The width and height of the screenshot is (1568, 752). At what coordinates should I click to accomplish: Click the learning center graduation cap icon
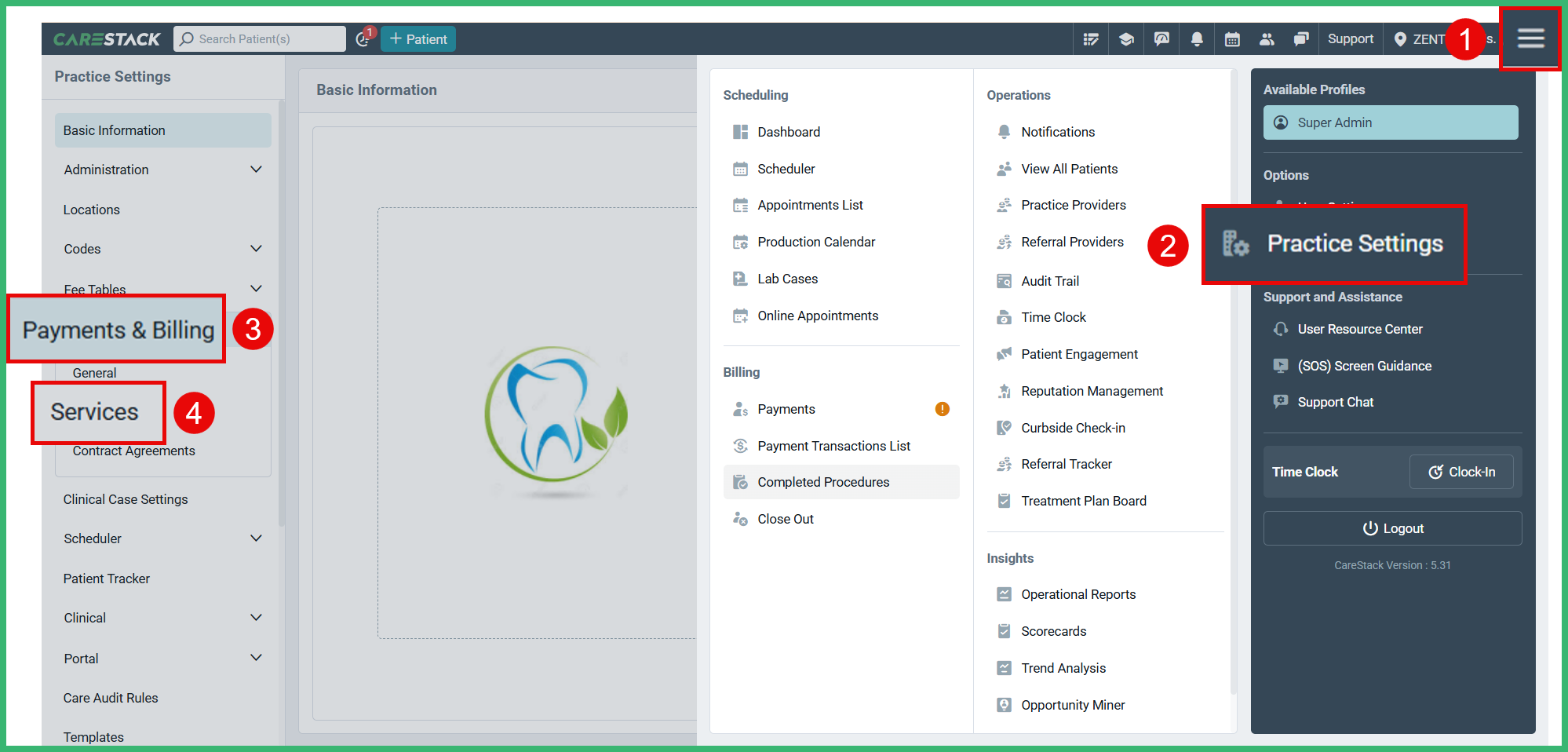click(x=1126, y=38)
